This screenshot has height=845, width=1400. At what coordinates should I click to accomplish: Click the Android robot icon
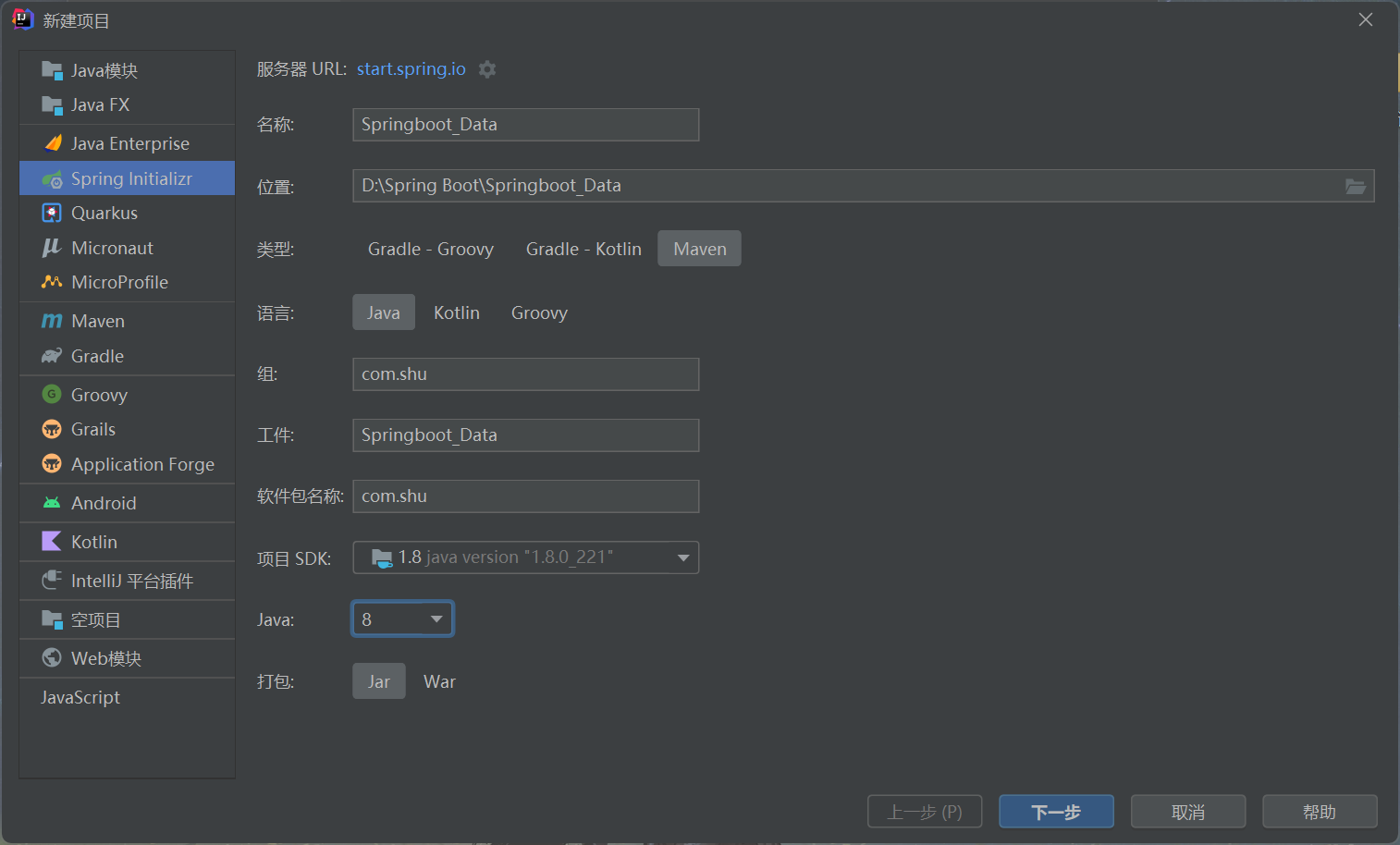tap(52, 503)
